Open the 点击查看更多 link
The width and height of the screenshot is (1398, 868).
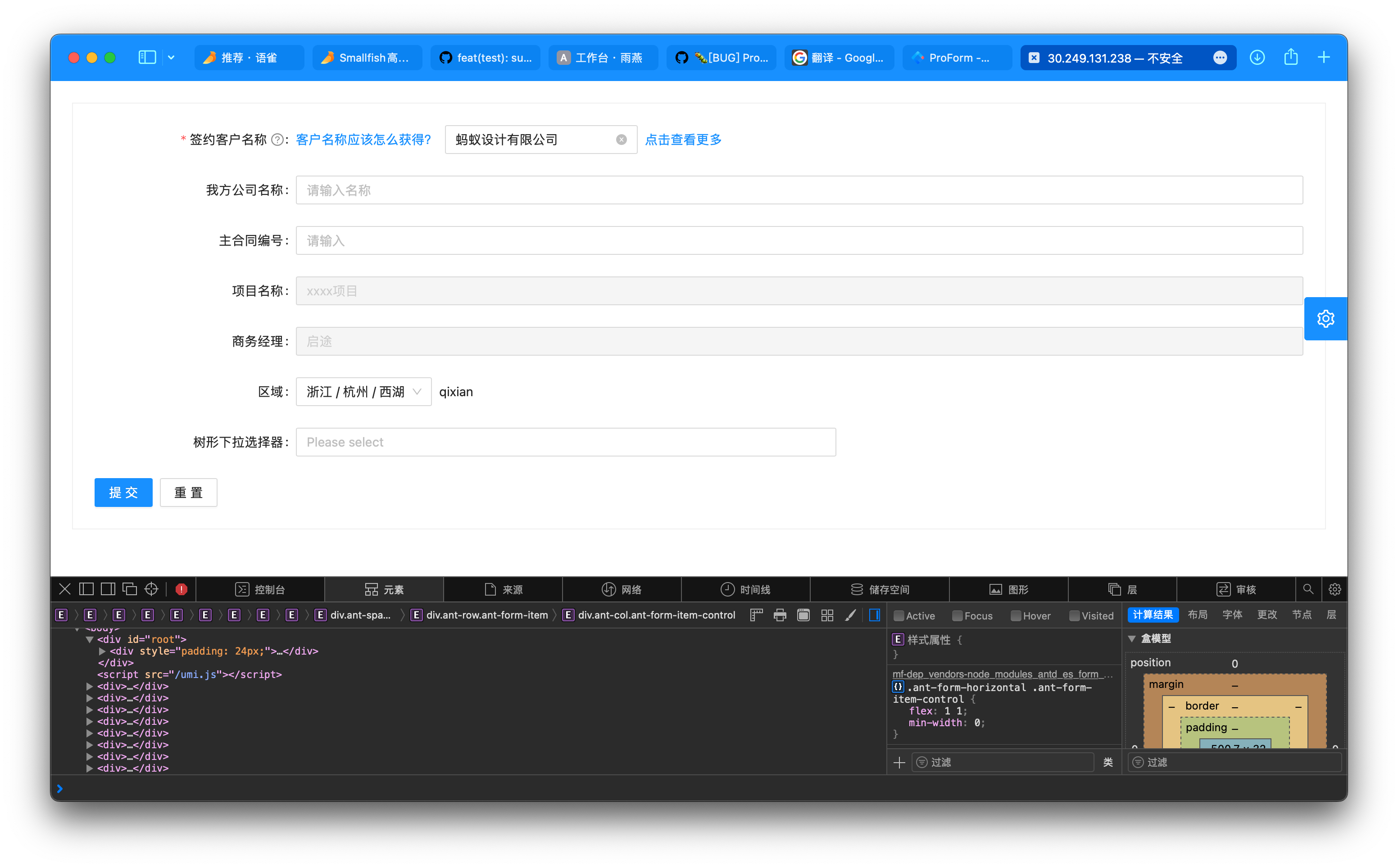point(683,140)
